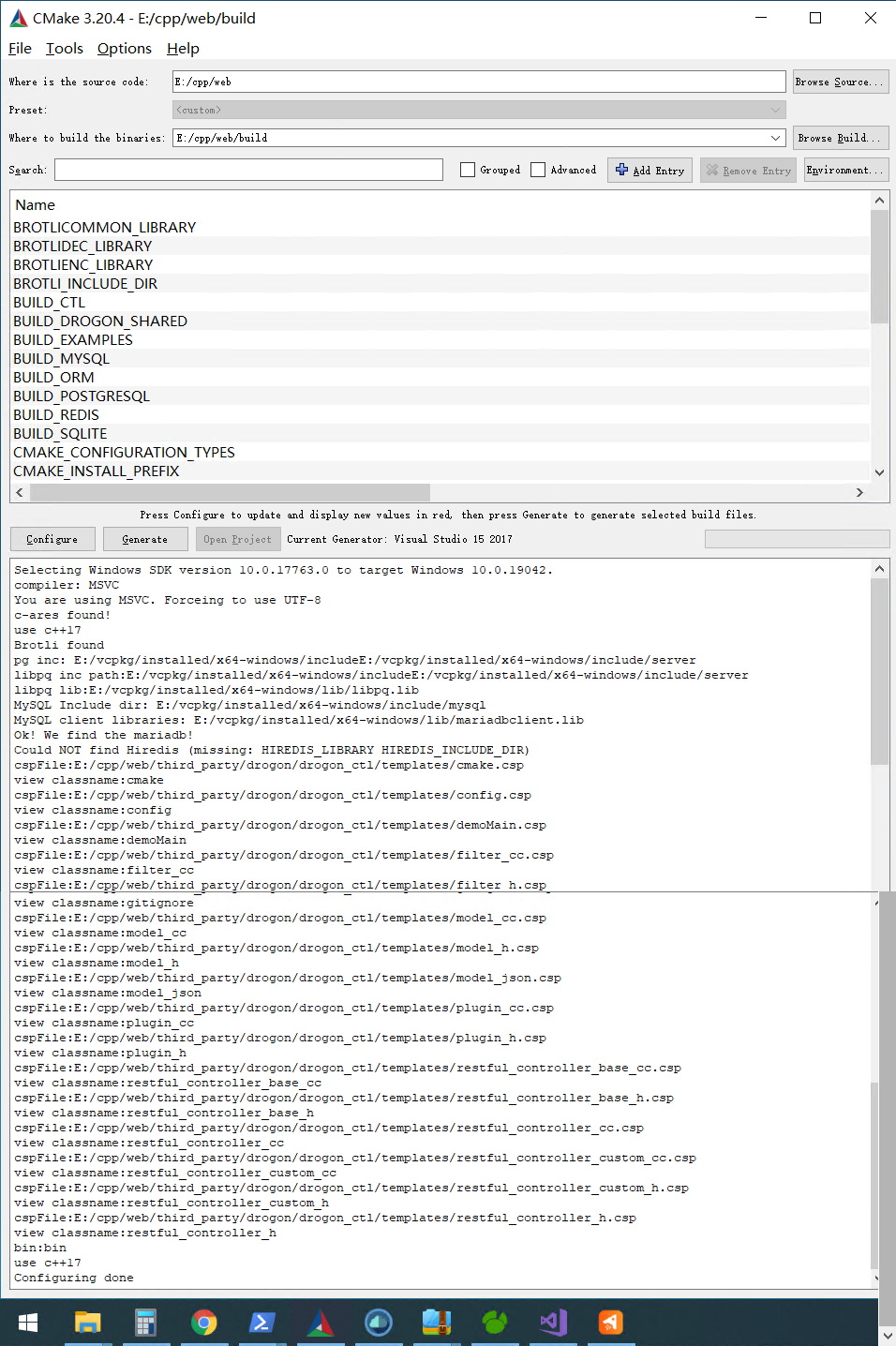Open the green app icon on taskbar
The height and width of the screenshot is (1346, 896).
495,1323
